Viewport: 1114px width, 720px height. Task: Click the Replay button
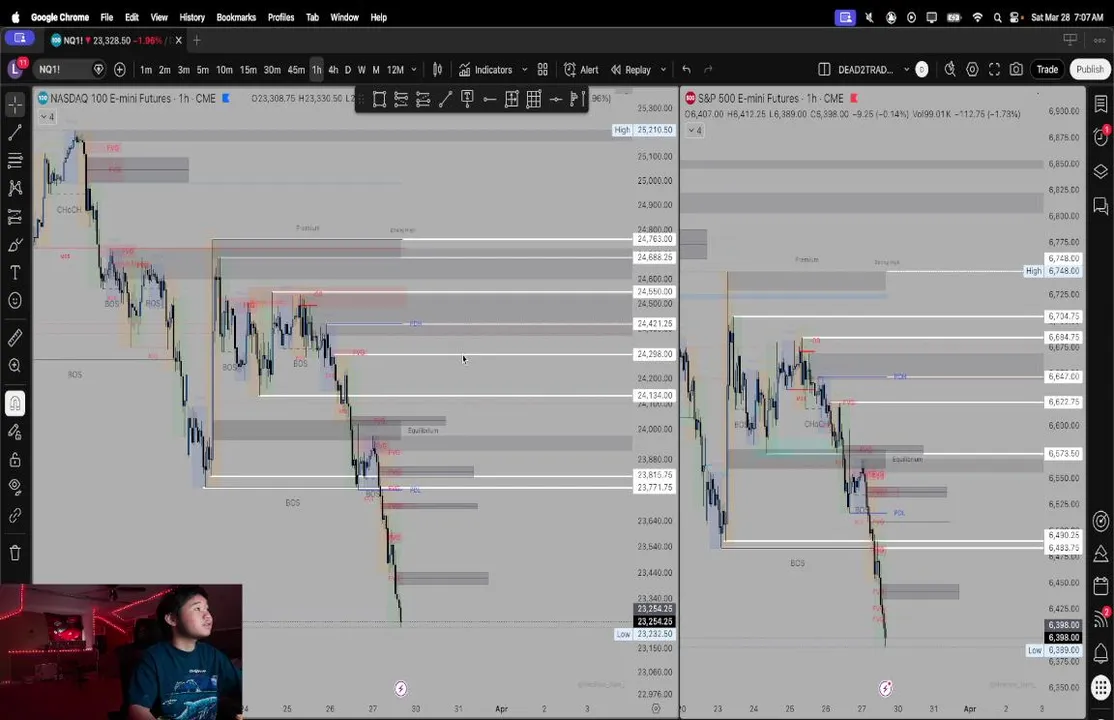[631, 69]
